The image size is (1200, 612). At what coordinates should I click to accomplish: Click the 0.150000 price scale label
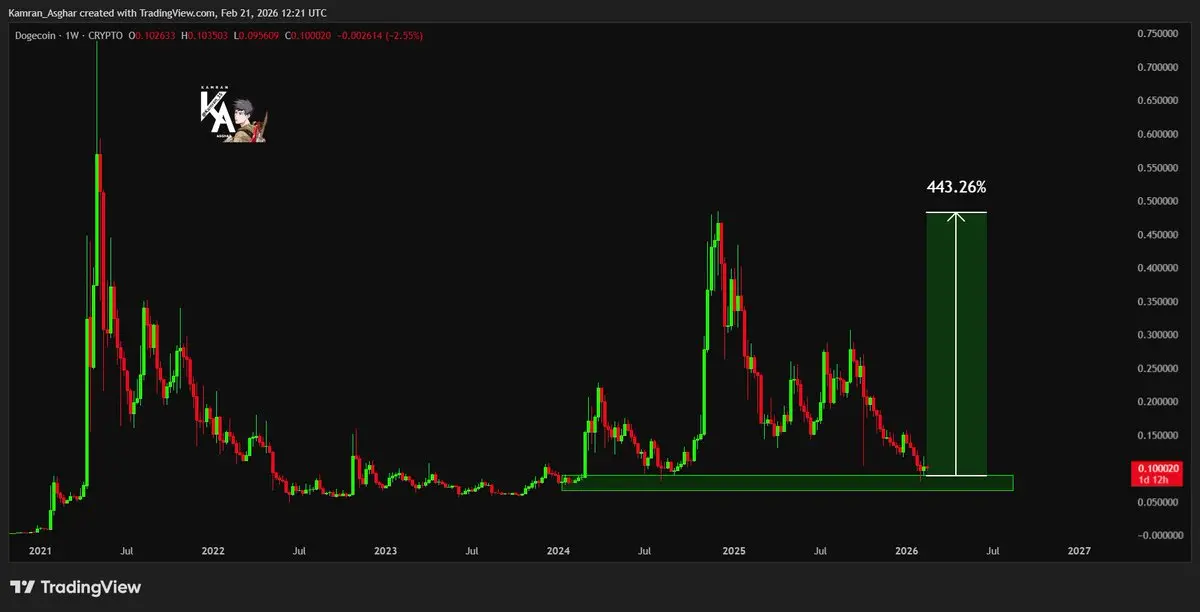[1158, 435]
